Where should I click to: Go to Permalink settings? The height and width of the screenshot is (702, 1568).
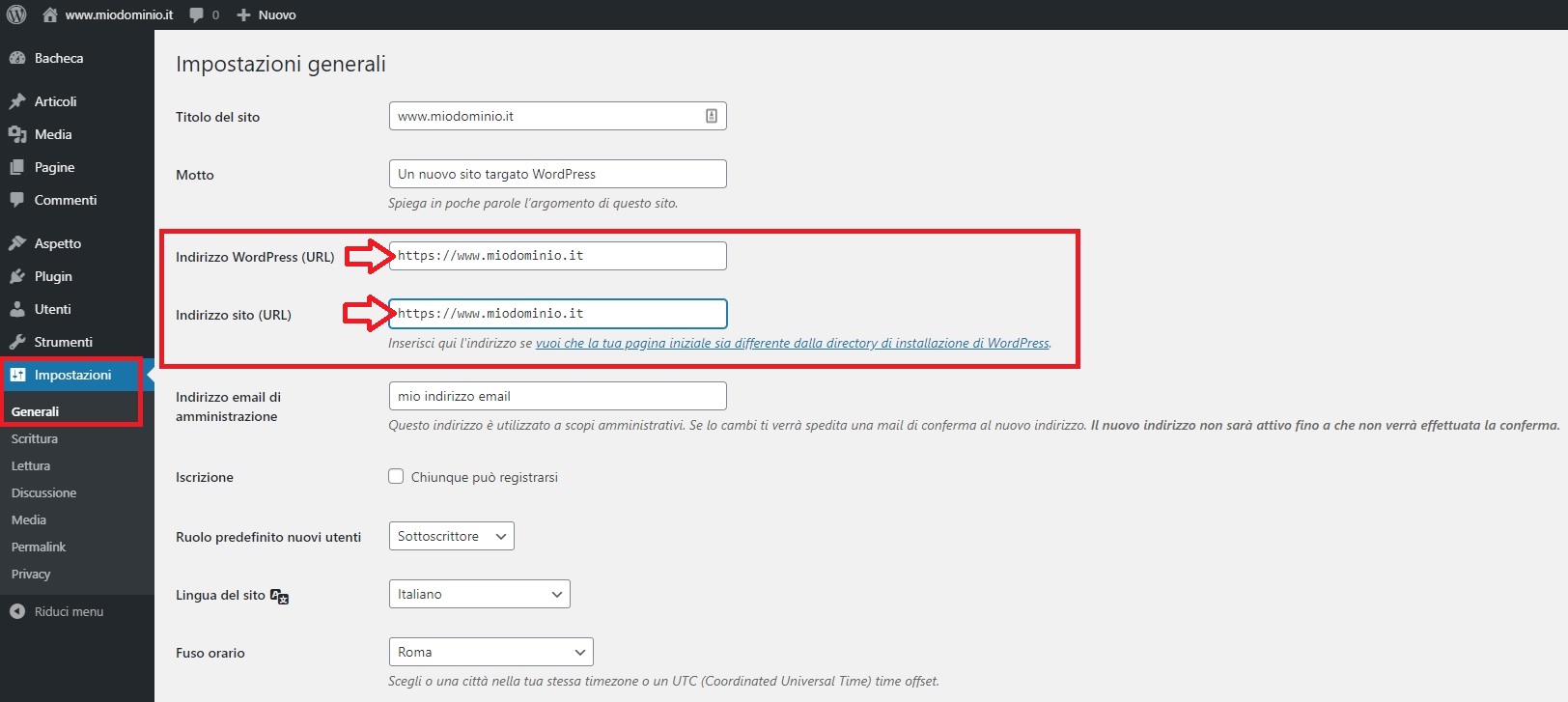coord(39,547)
